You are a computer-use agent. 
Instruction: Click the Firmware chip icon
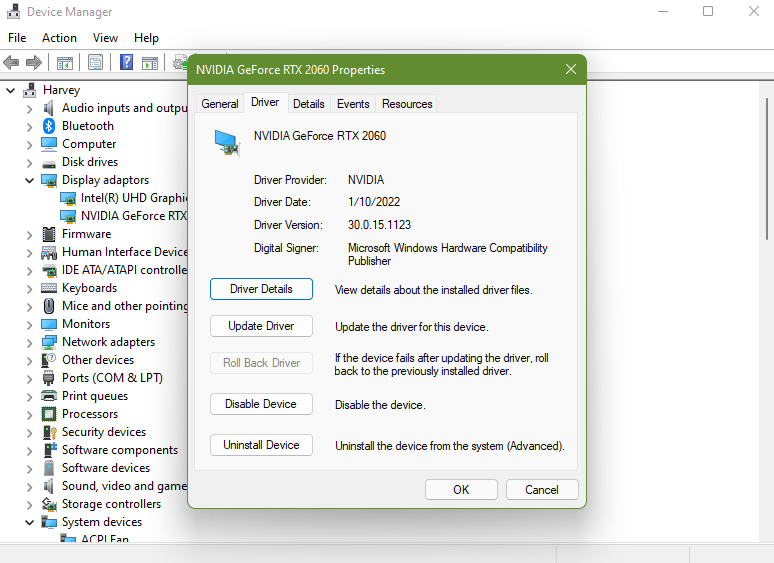point(49,234)
